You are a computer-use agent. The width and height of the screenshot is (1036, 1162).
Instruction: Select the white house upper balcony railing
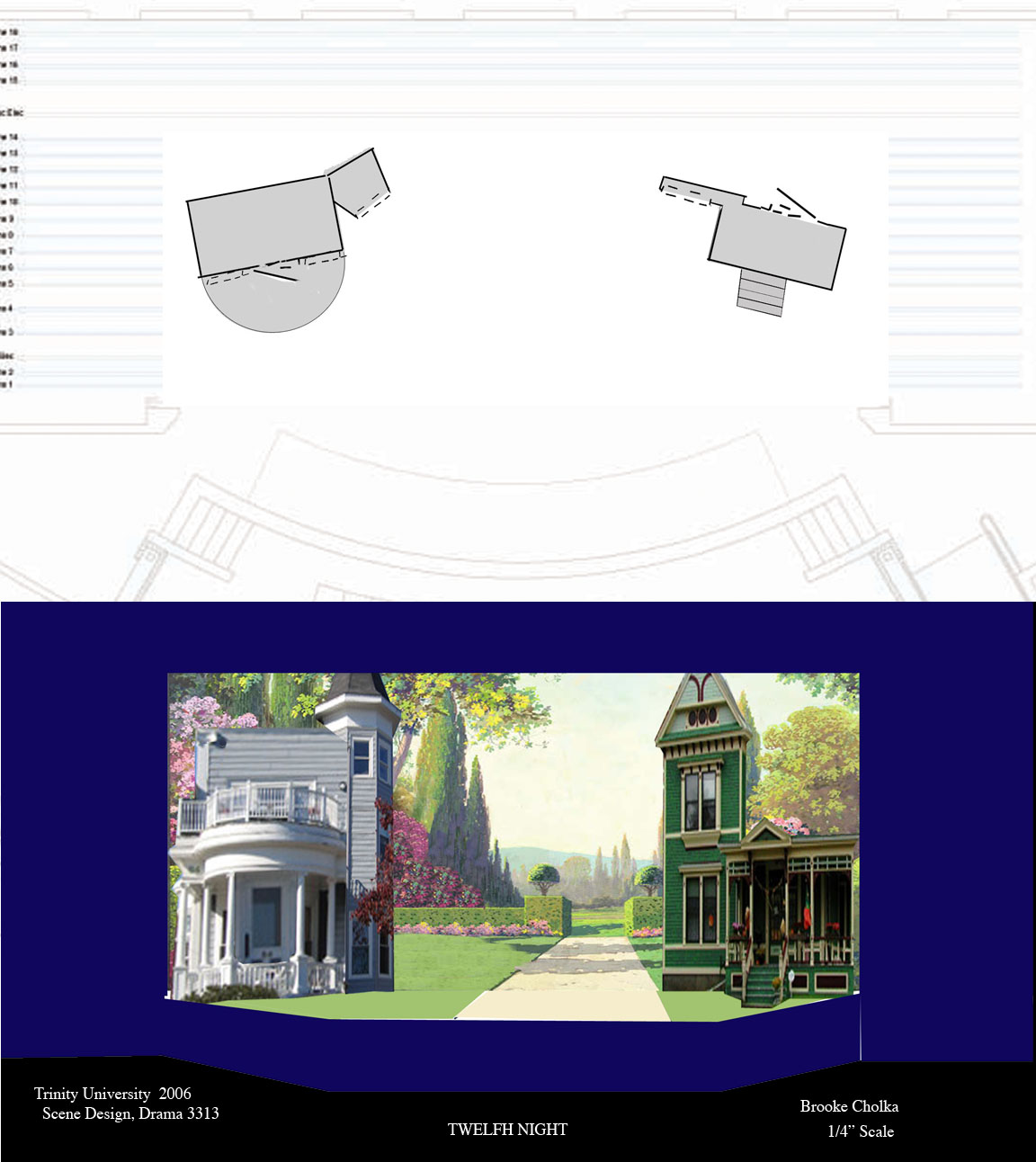tap(261, 805)
